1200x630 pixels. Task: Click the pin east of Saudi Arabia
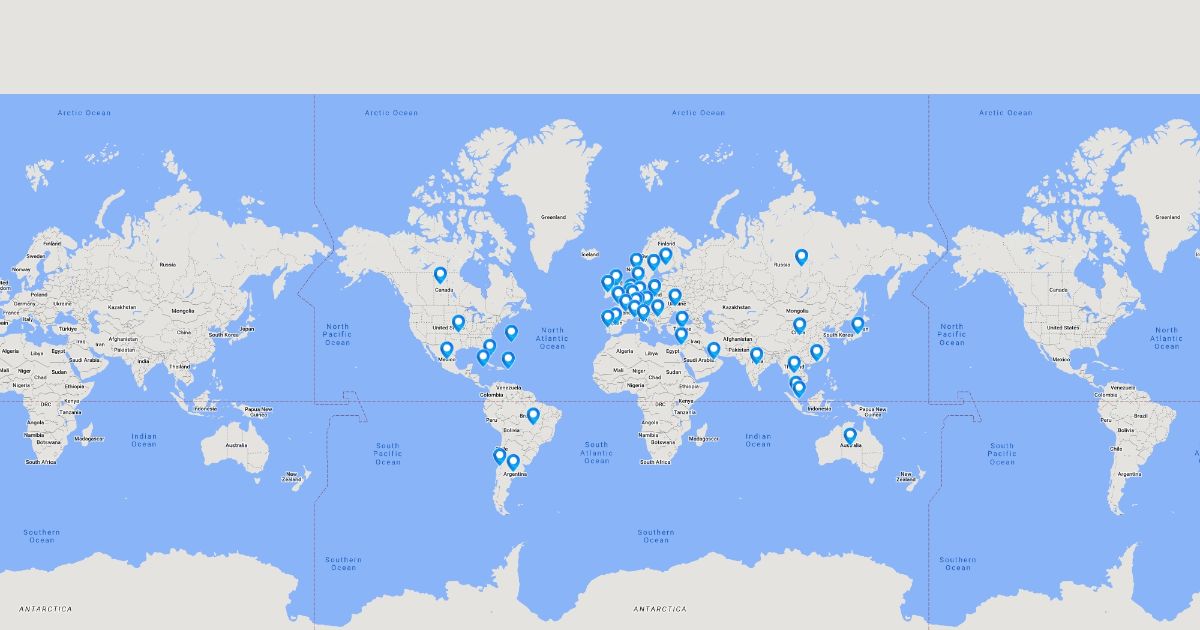coord(713,350)
